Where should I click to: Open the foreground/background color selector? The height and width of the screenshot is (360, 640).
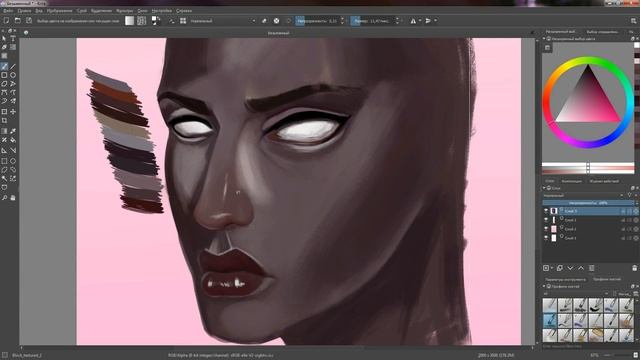[156, 20]
